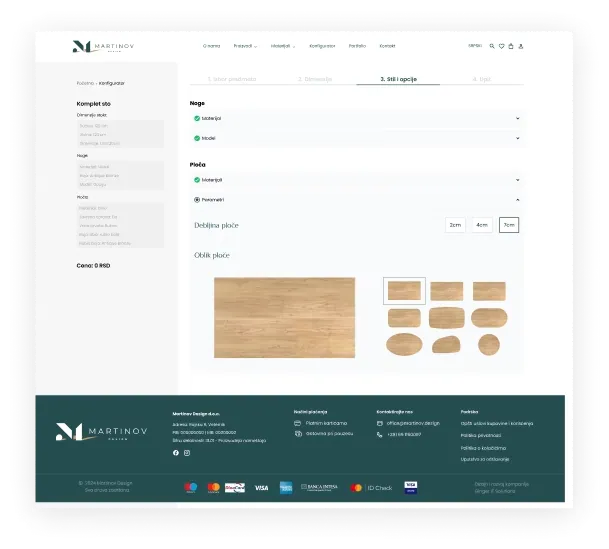Click the Početna breadcrumb link
The width and height of the screenshot is (609, 549).
coord(85,83)
